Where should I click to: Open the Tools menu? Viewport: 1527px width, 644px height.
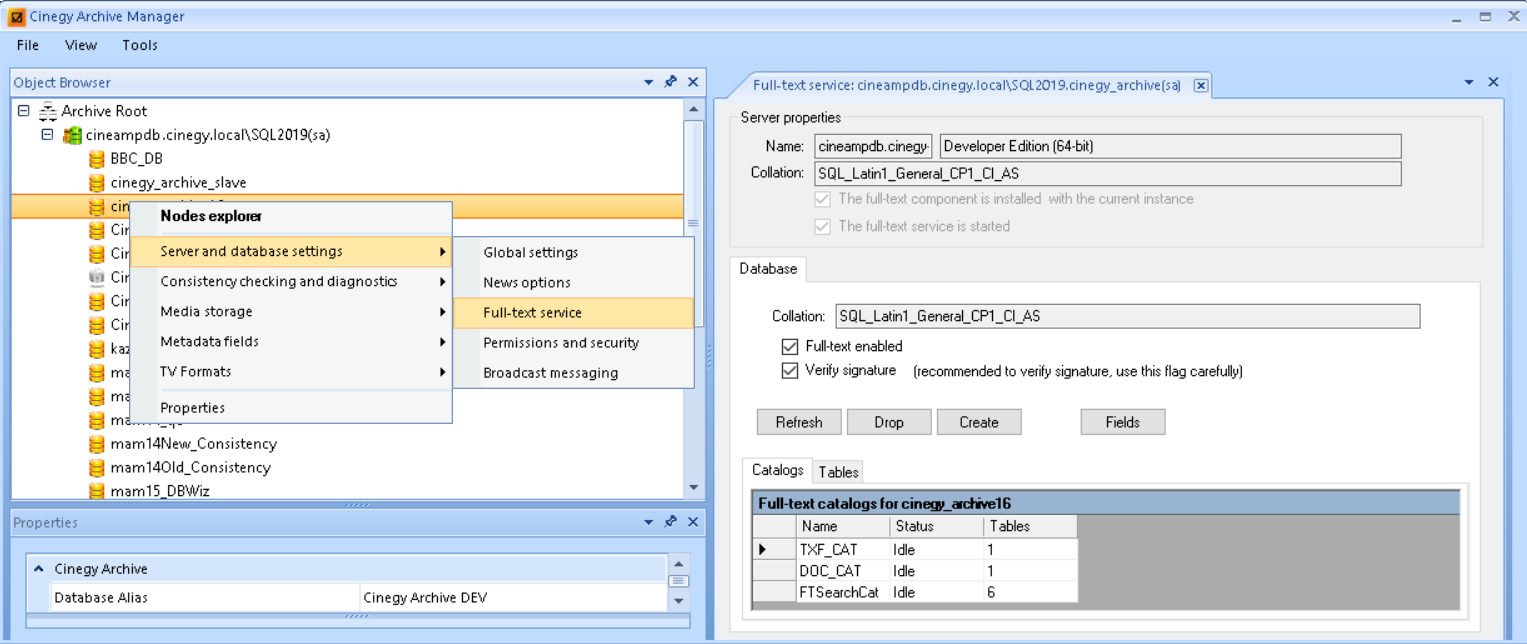pos(140,45)
